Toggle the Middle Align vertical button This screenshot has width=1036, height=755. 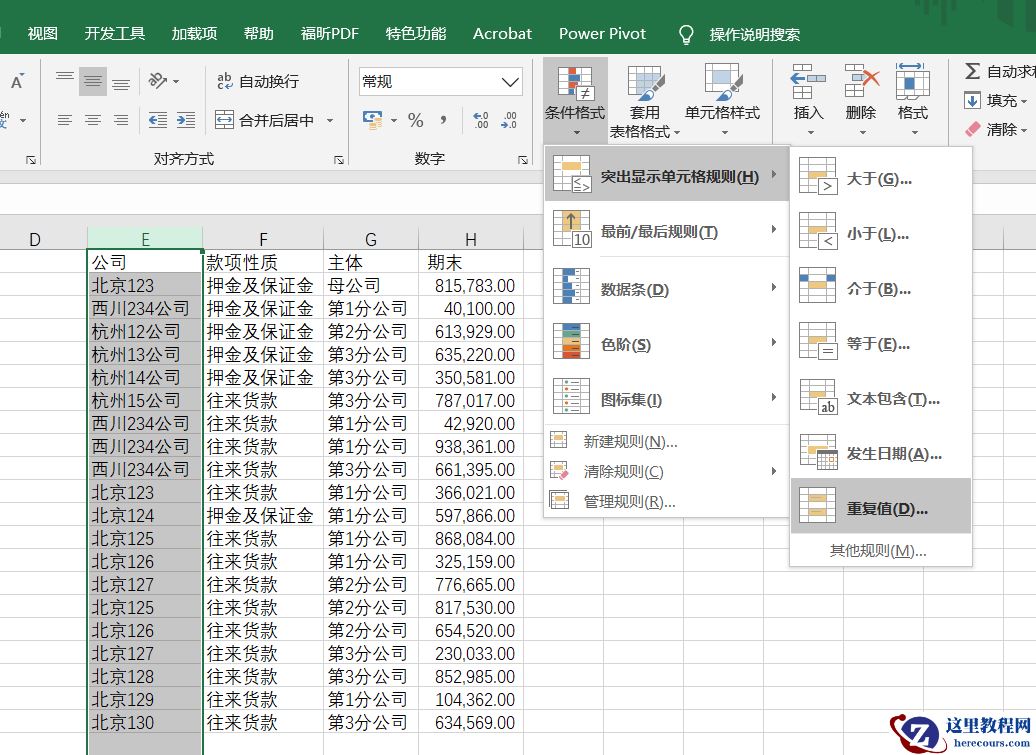pyautogui.click(x=93, y=81)
